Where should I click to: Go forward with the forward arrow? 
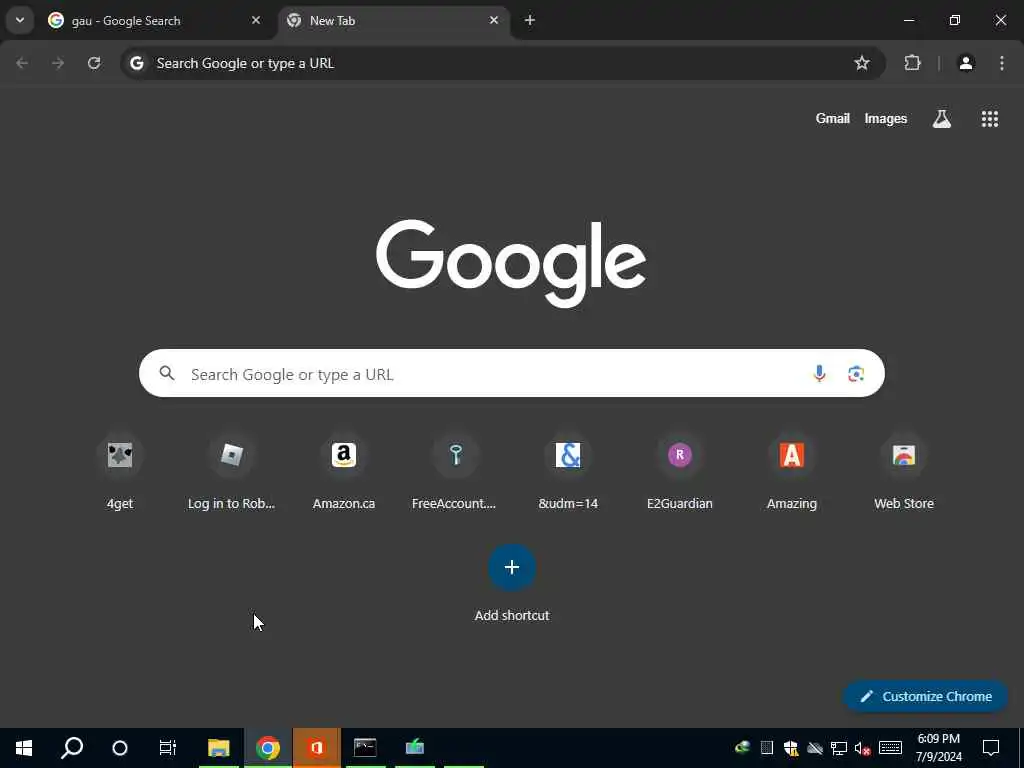[58, 63]
